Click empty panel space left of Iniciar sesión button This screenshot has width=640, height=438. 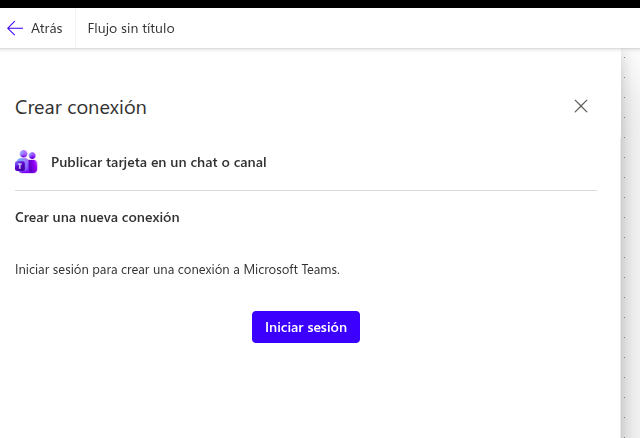(x=130, y=327)
